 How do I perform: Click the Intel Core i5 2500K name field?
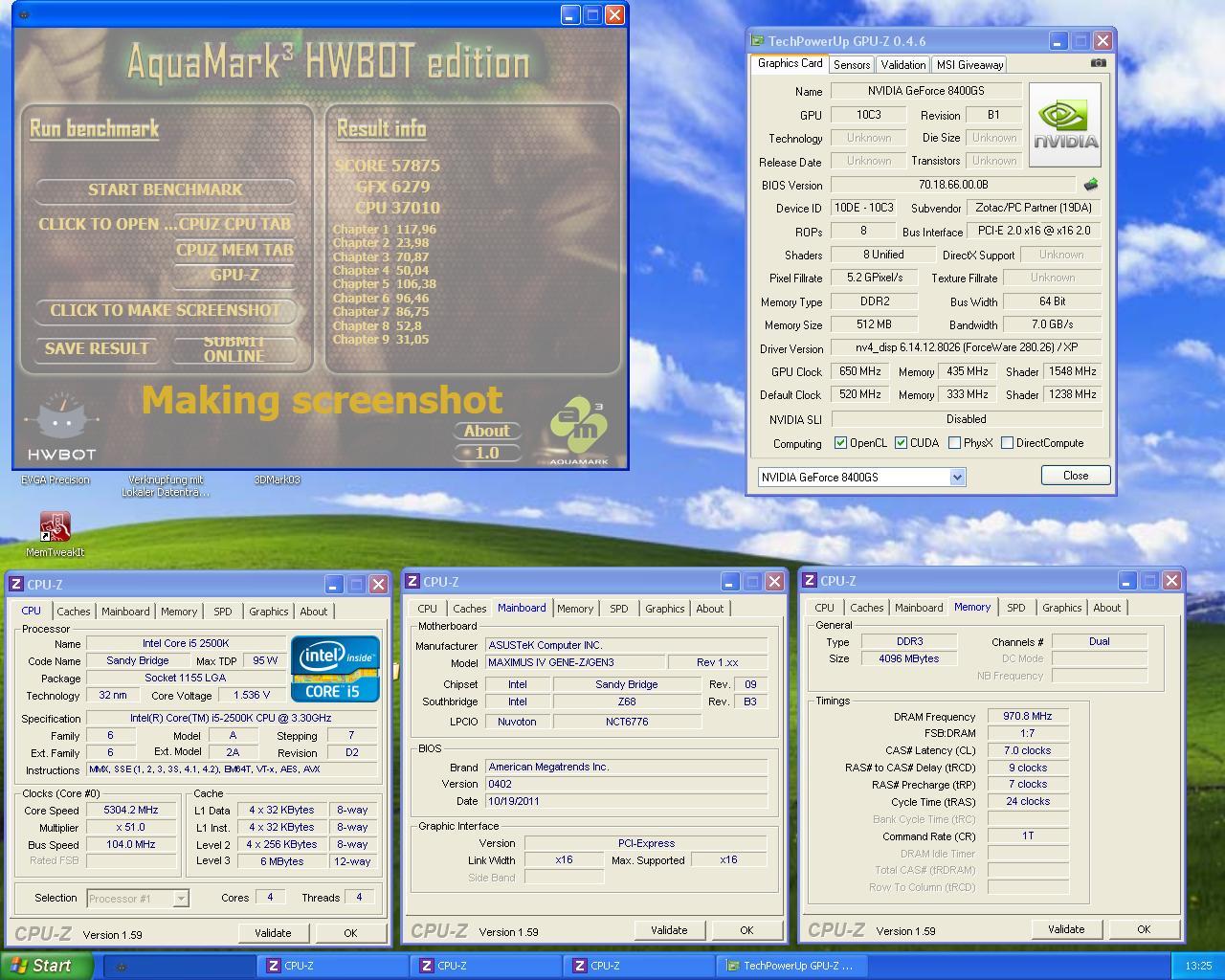[x=186, y=643]
